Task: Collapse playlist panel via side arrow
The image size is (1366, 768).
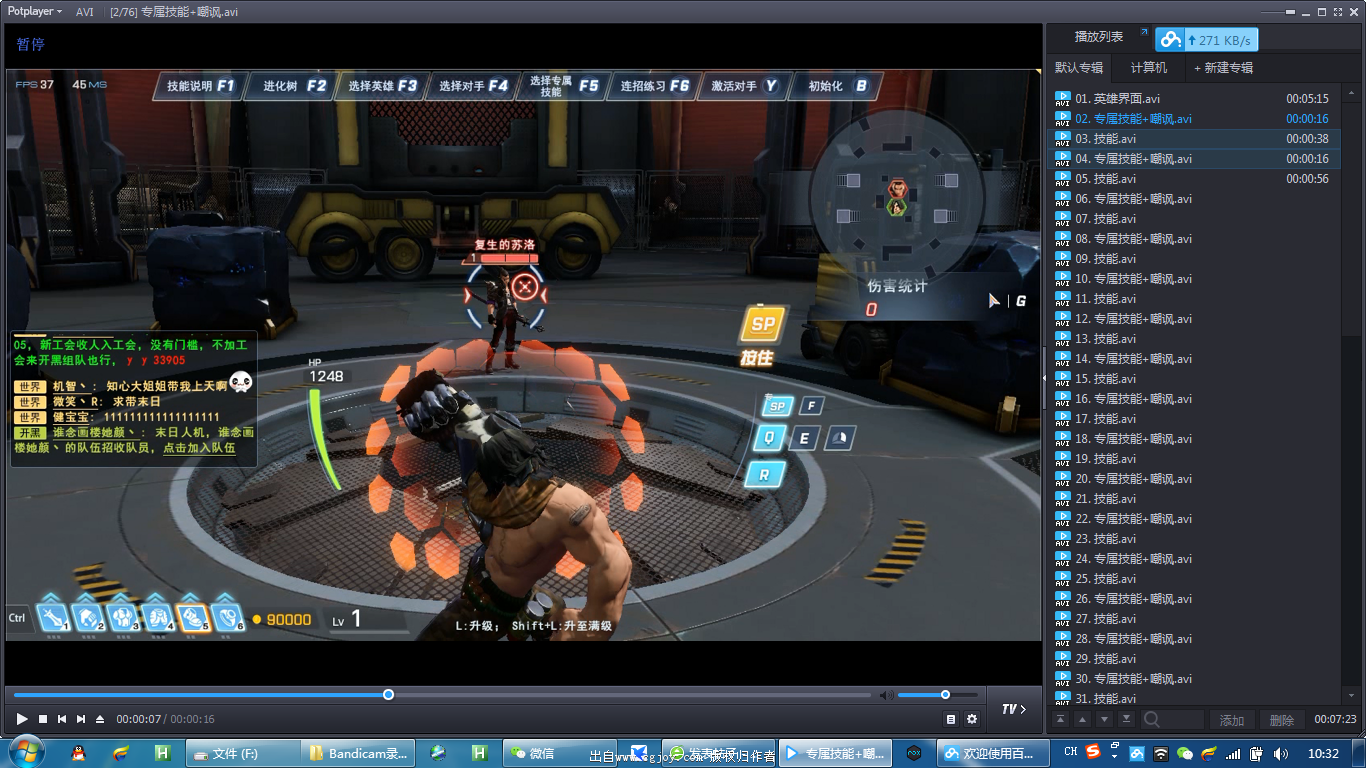Action: click(1044, 379)
